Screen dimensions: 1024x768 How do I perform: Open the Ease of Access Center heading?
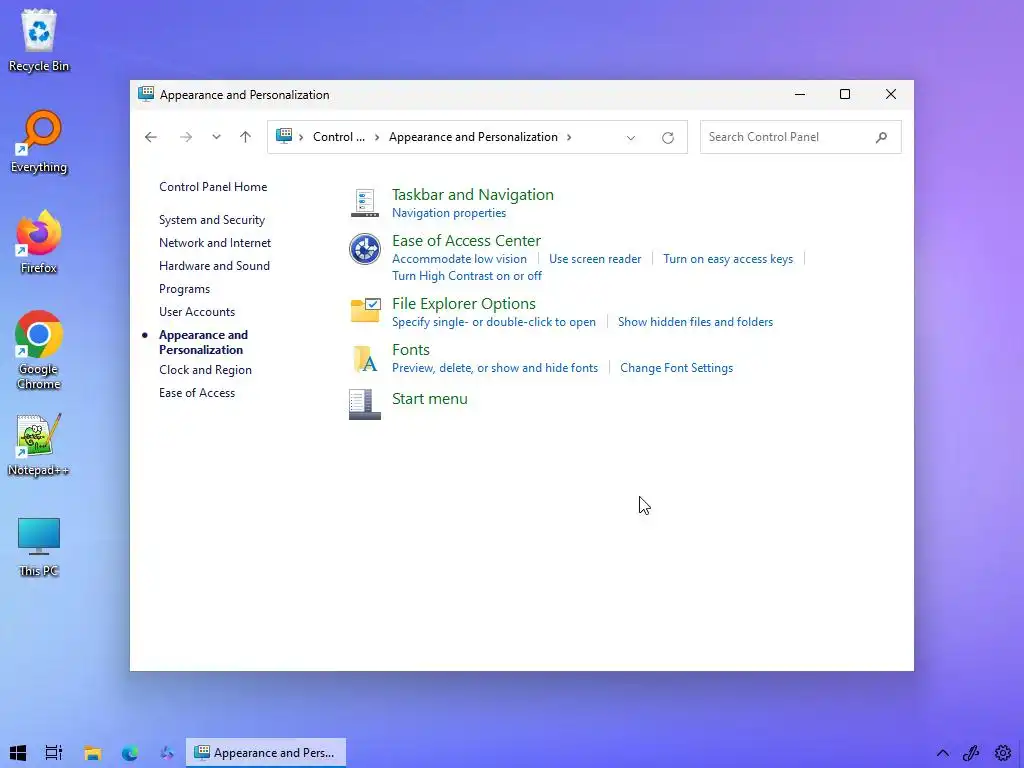click(x=466, y=240)
